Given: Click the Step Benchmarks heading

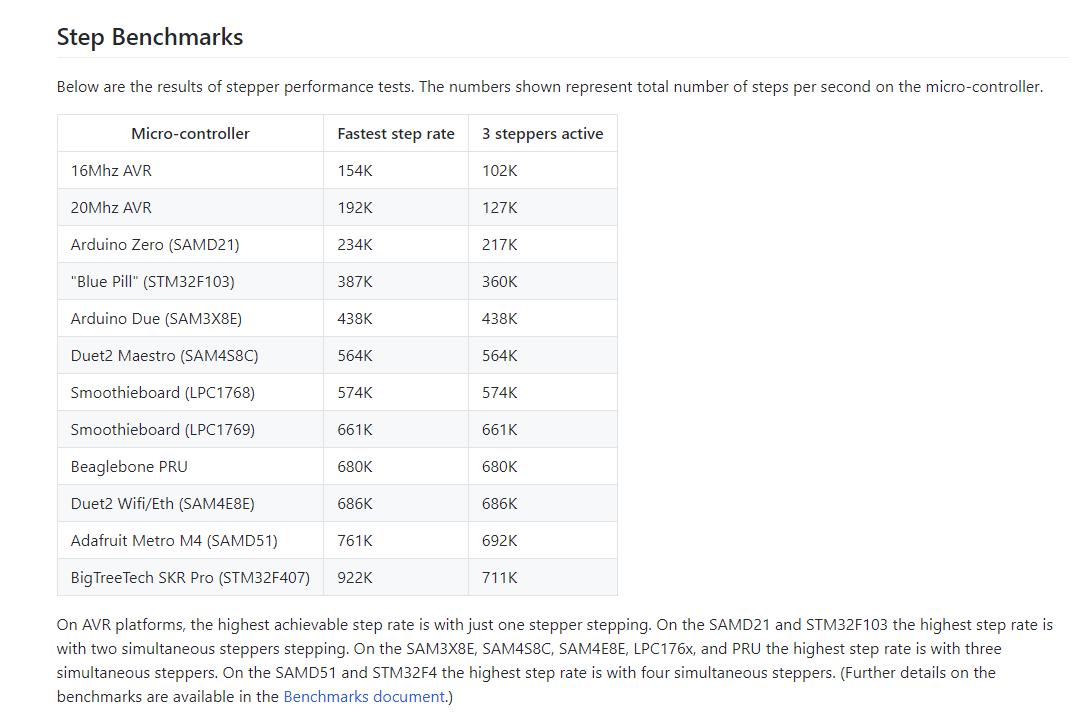Looking at the screenshot, I should coord(150,36).
